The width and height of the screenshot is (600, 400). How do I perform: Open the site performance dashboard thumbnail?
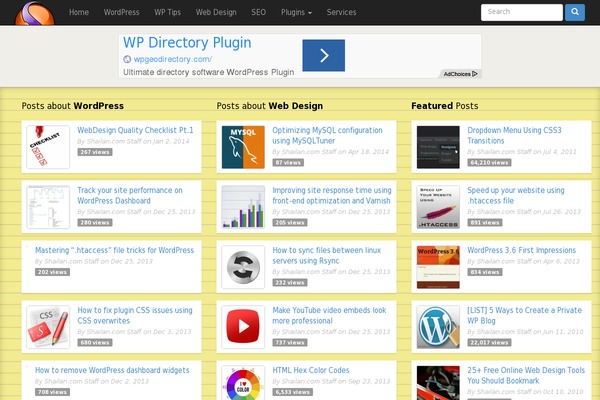(x=48, y=207)
